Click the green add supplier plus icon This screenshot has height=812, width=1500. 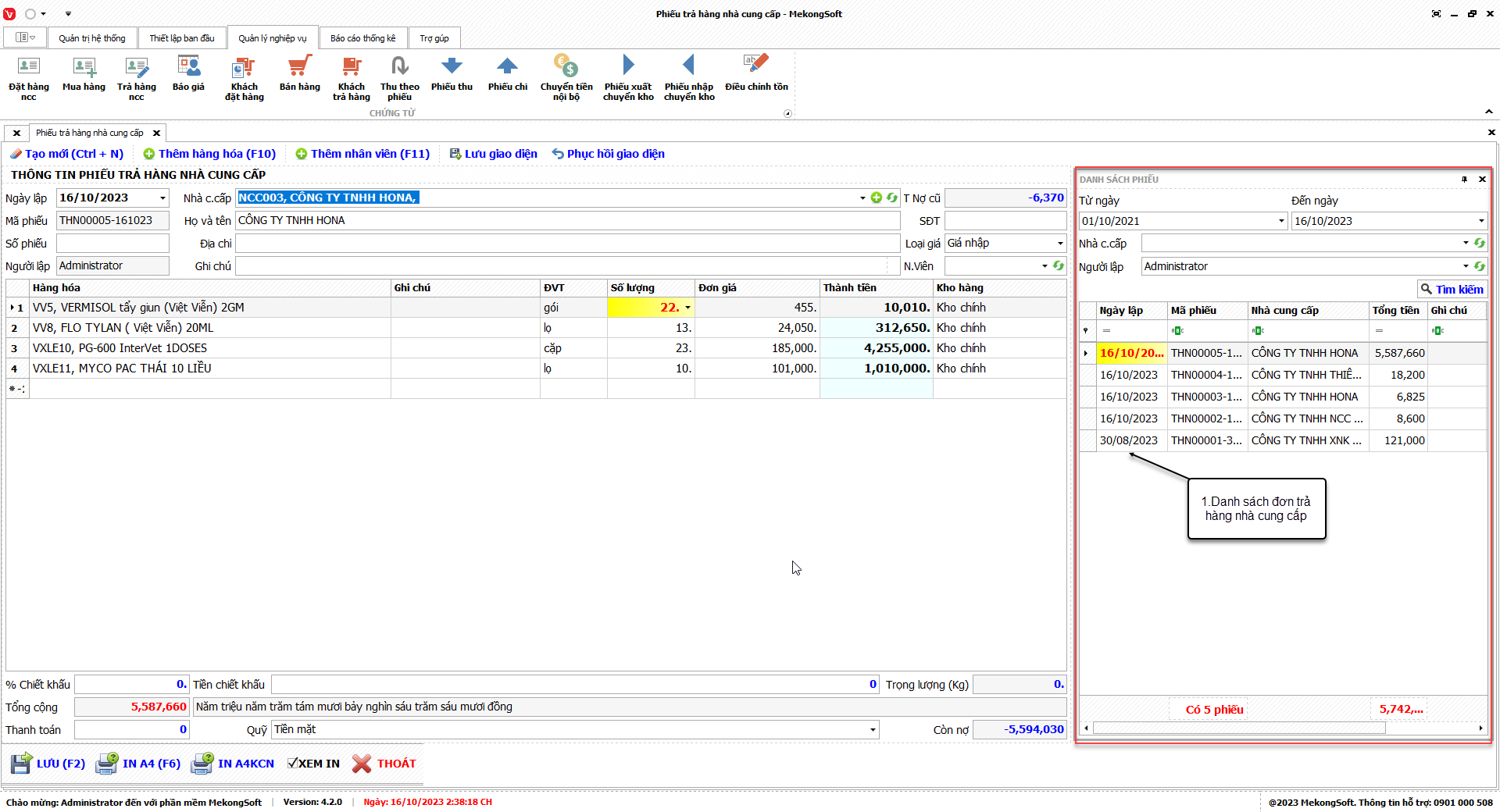(x=876, y=198)
